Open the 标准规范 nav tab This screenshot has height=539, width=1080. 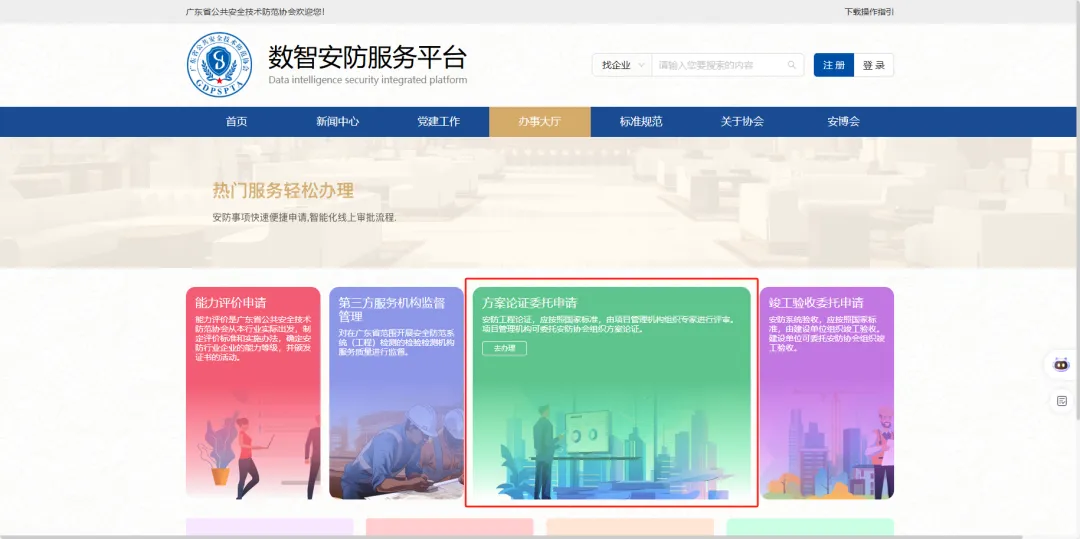pos(641,122)
